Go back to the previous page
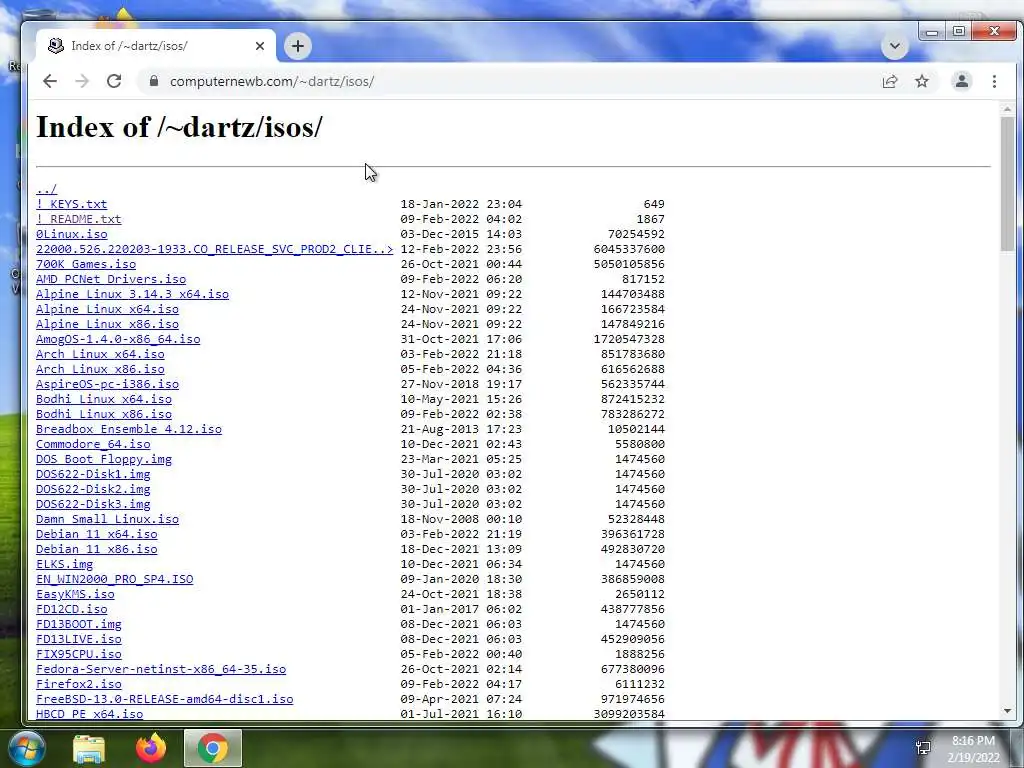The image size is (1024, 768). point(50,81)
